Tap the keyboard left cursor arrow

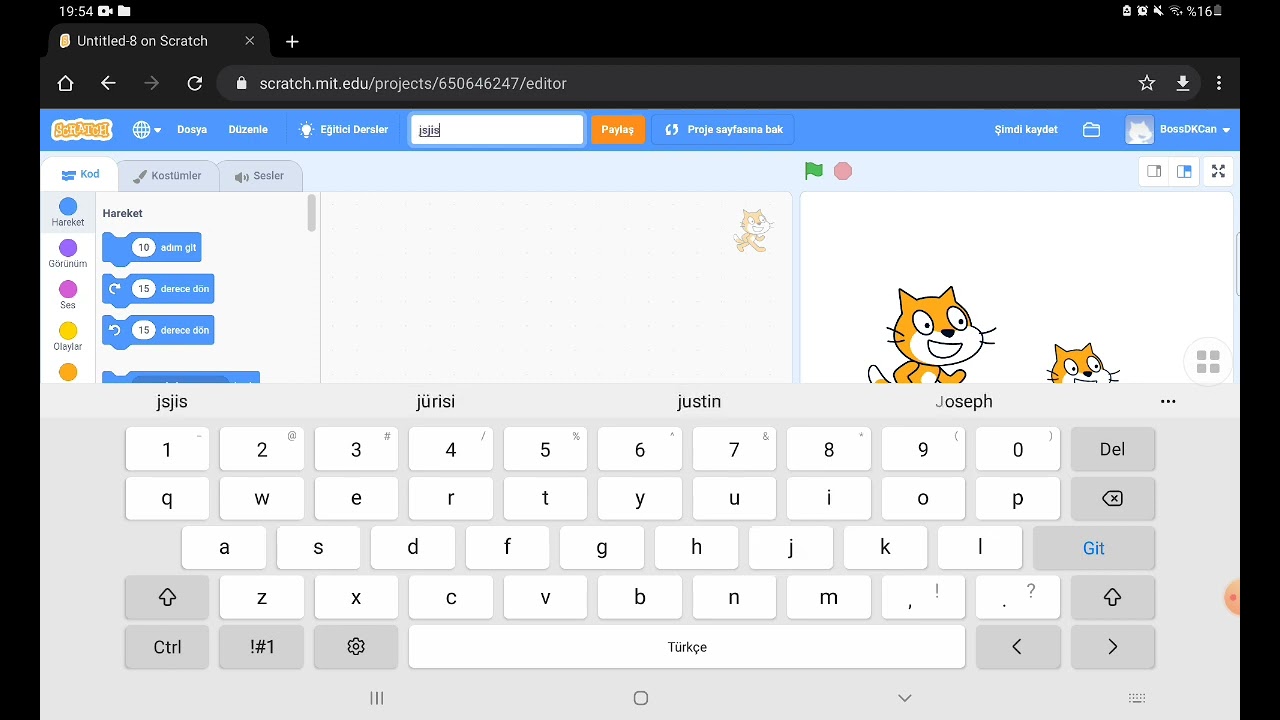coord(1017,647)
